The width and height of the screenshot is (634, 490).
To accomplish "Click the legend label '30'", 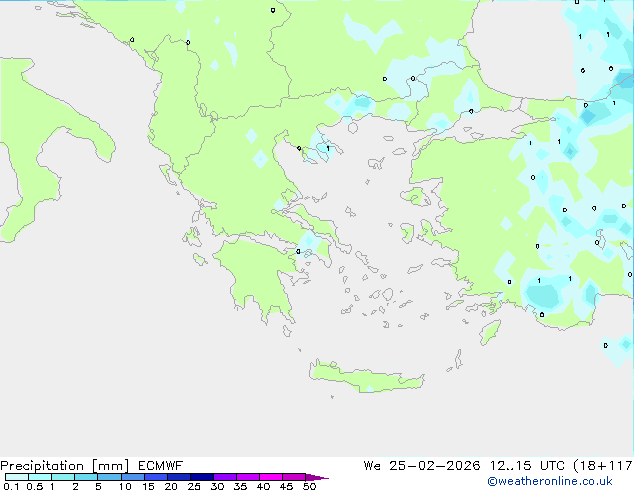I will [x=217, y=486].
